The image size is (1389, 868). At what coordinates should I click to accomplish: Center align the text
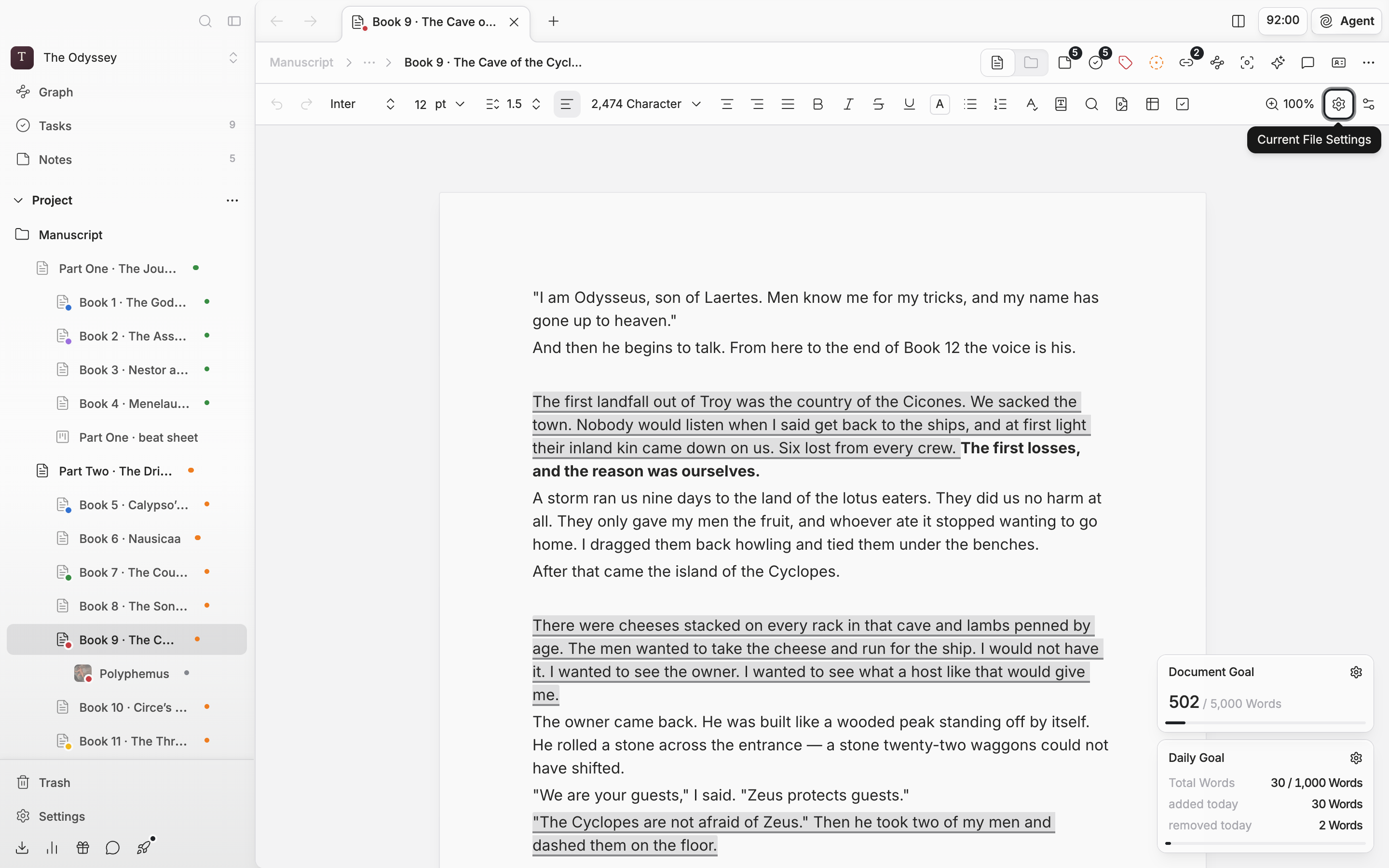click(727, 104)
